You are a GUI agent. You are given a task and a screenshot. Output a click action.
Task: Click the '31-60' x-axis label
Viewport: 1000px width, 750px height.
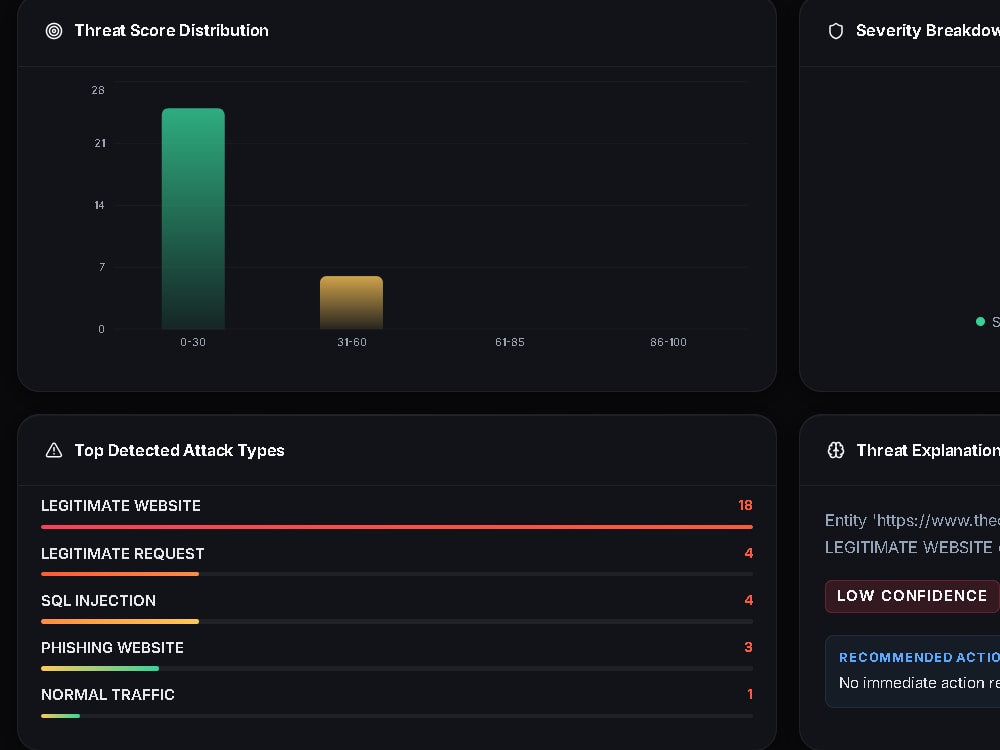tap(352, 342)
